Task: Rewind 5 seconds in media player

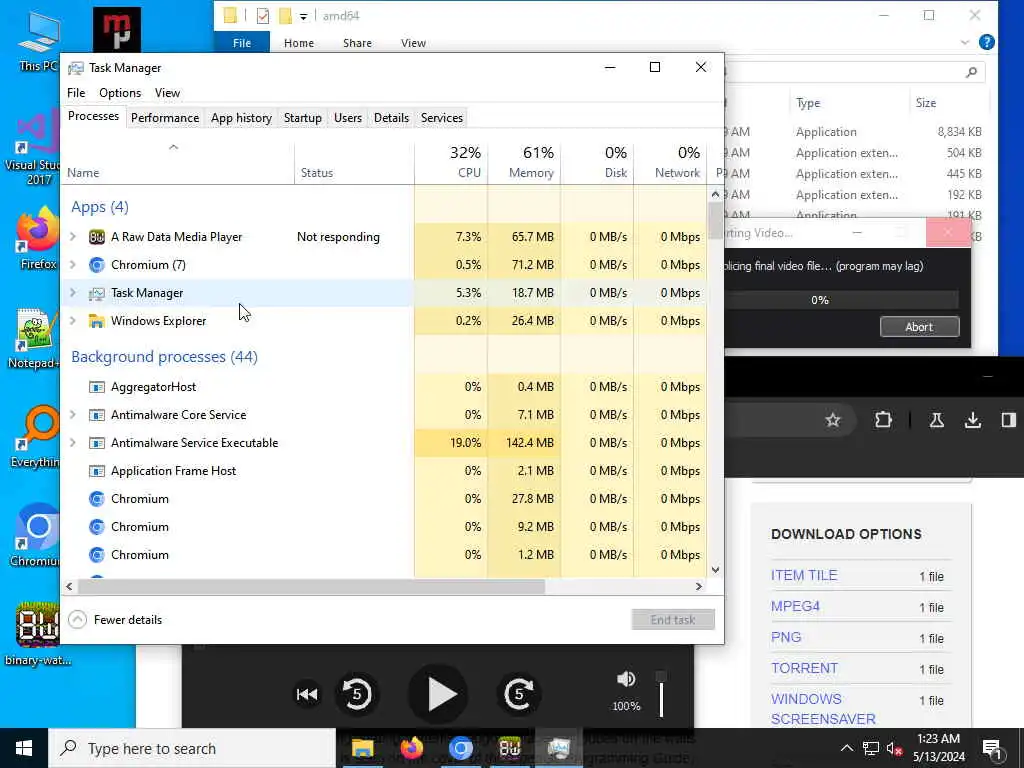Action: [357, 694]
